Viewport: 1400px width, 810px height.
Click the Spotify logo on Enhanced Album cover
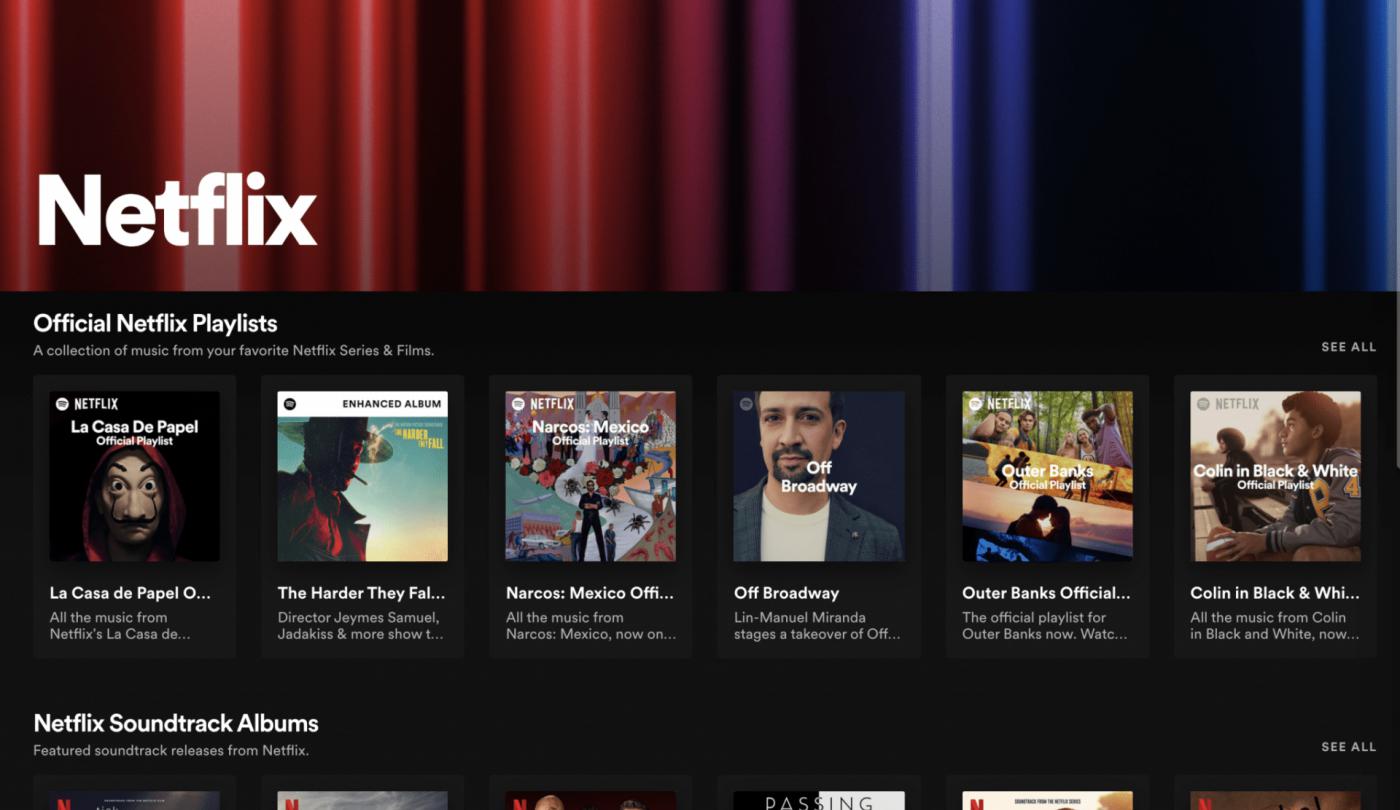(x=290, y=404)
